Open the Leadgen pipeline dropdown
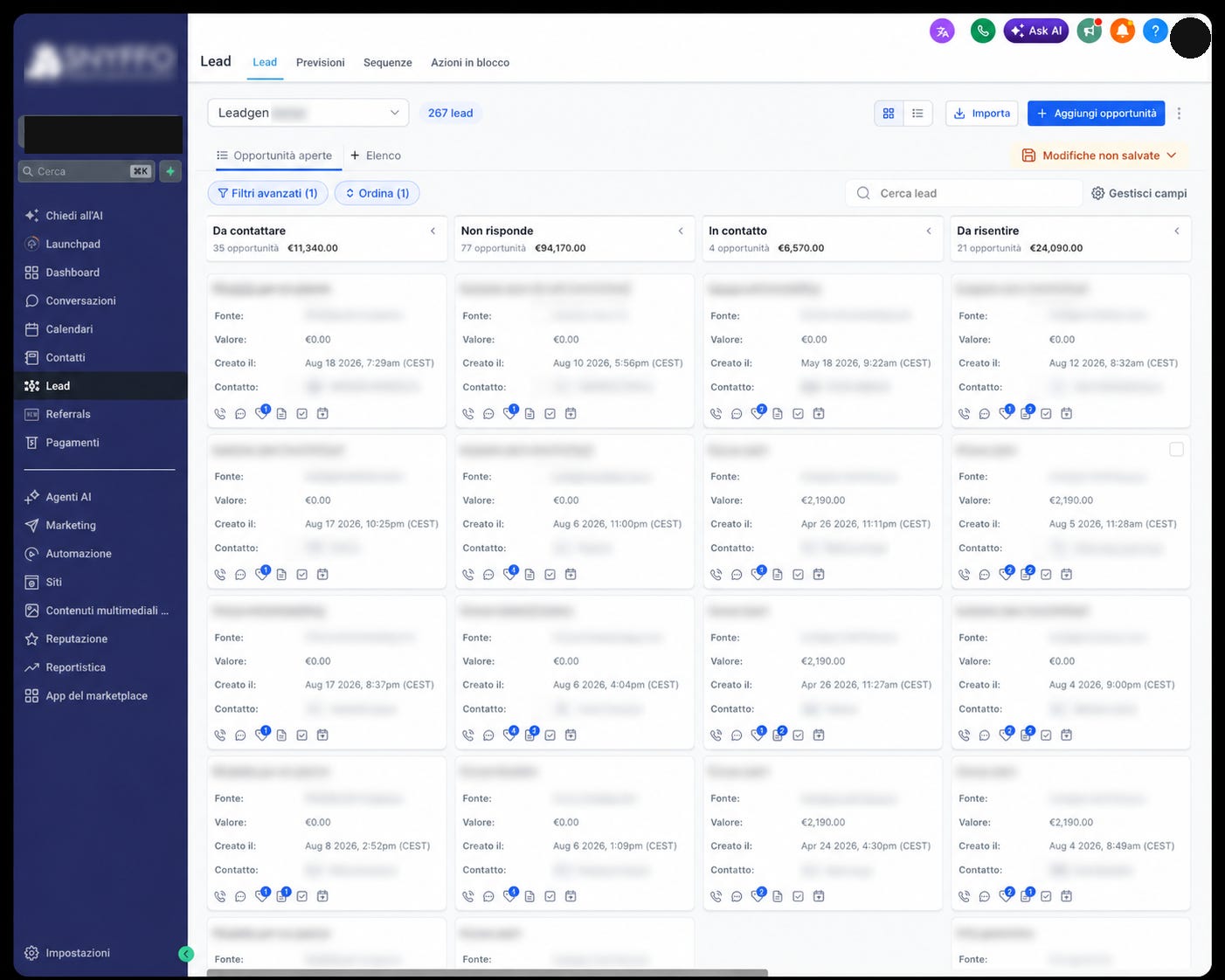Viewport: 1225px width, 980px height. tap(308, 113)
